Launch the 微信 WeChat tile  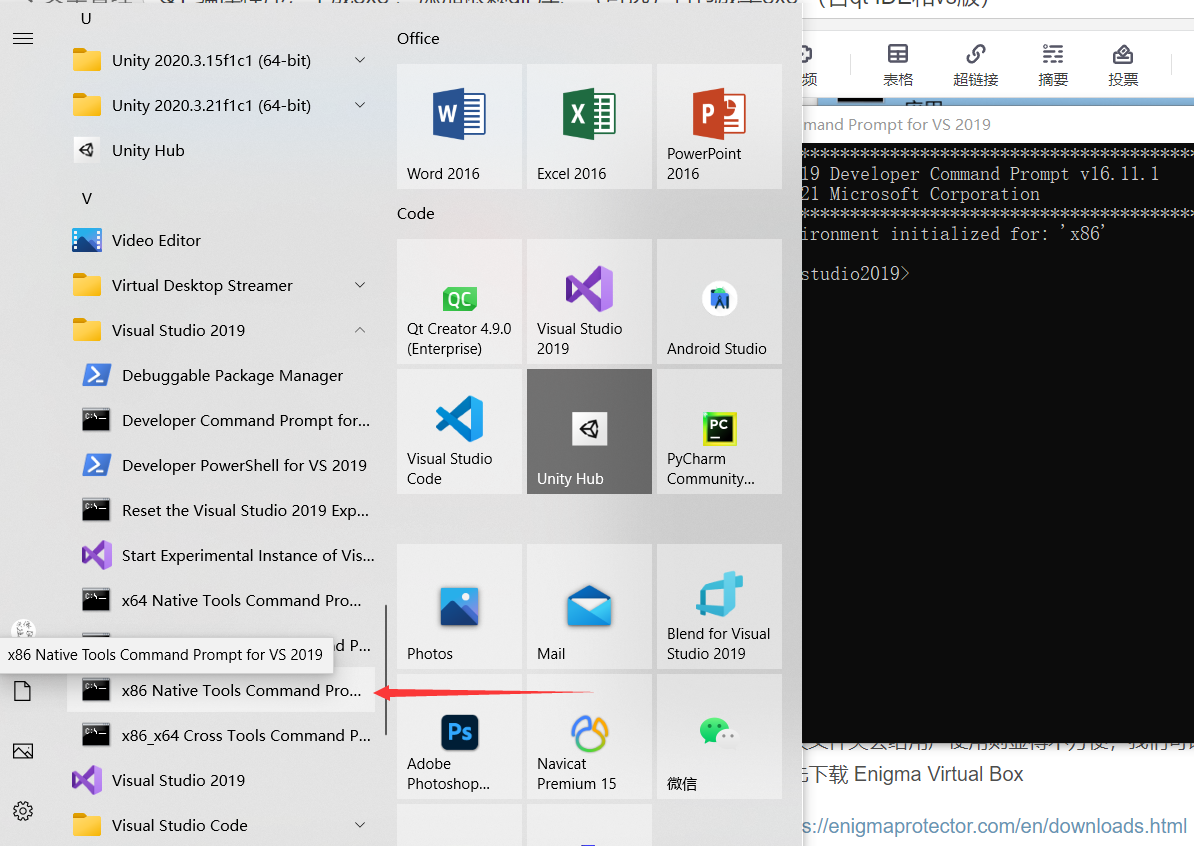click(720, 736)
